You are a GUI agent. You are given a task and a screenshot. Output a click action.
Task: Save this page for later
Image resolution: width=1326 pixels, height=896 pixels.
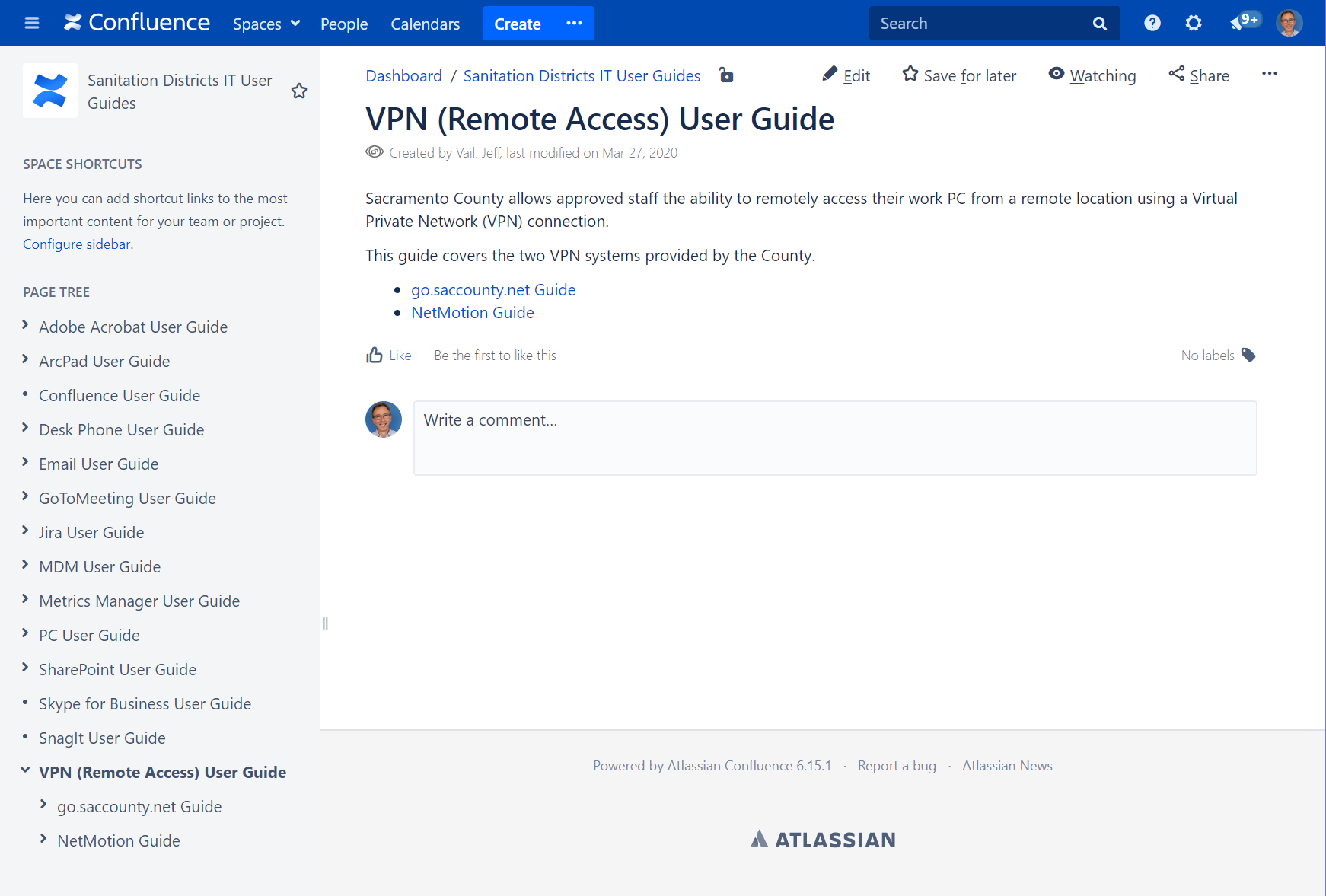point(959,75)
